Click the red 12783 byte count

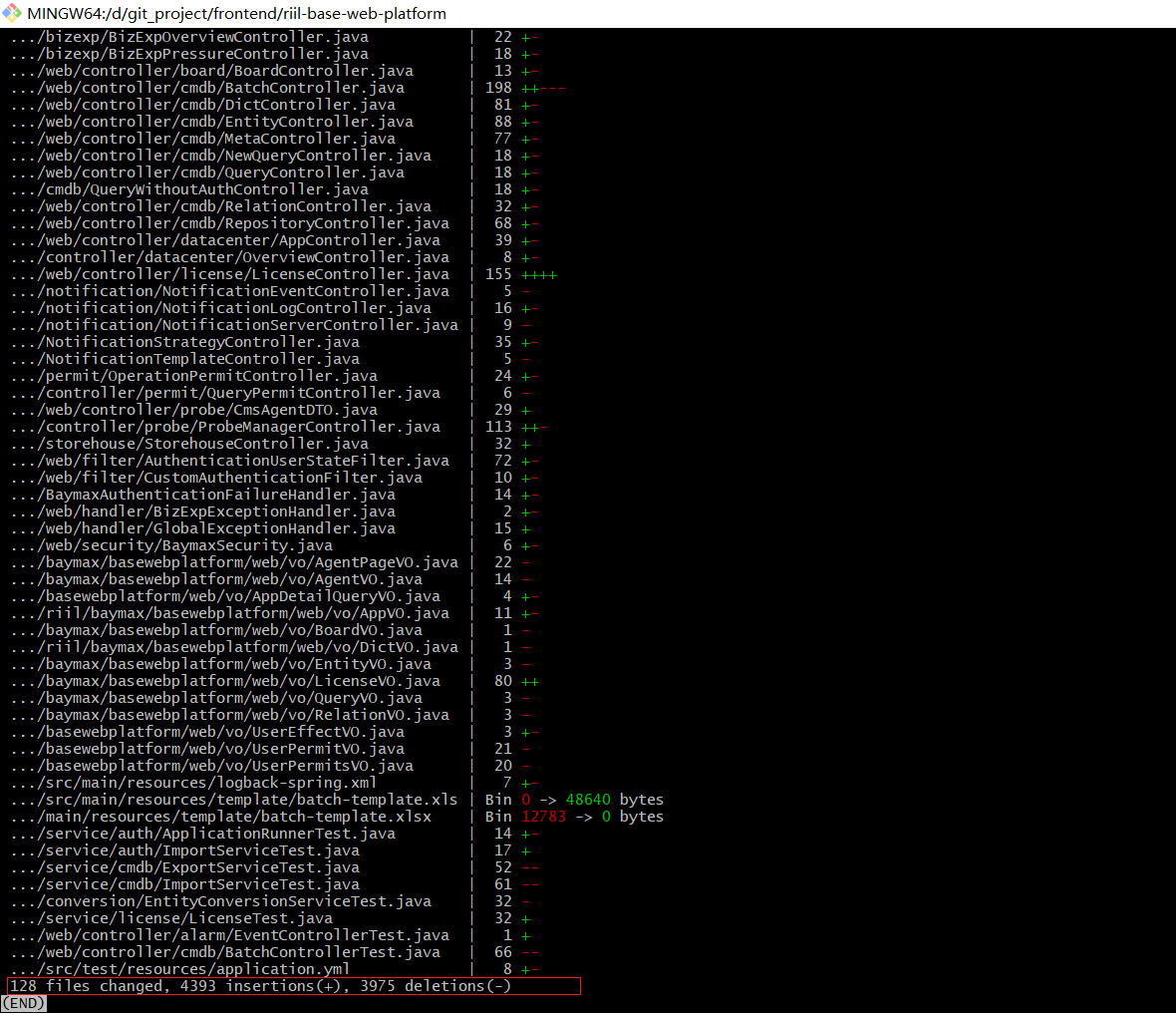pos(543,817)
